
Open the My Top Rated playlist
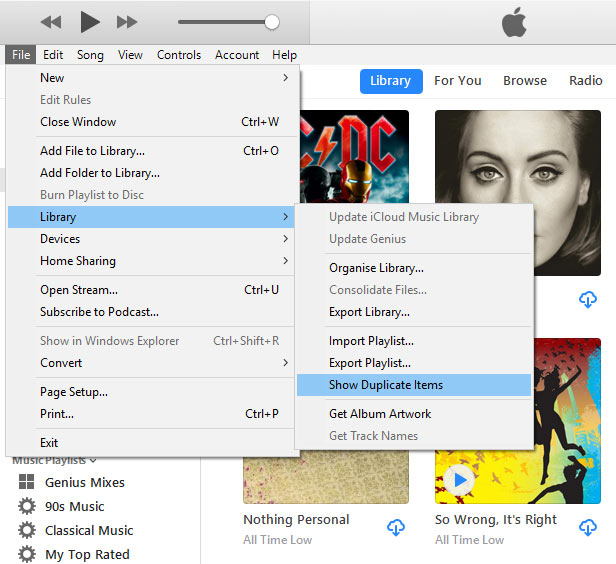pyautogui.click(x=87, y=555)
